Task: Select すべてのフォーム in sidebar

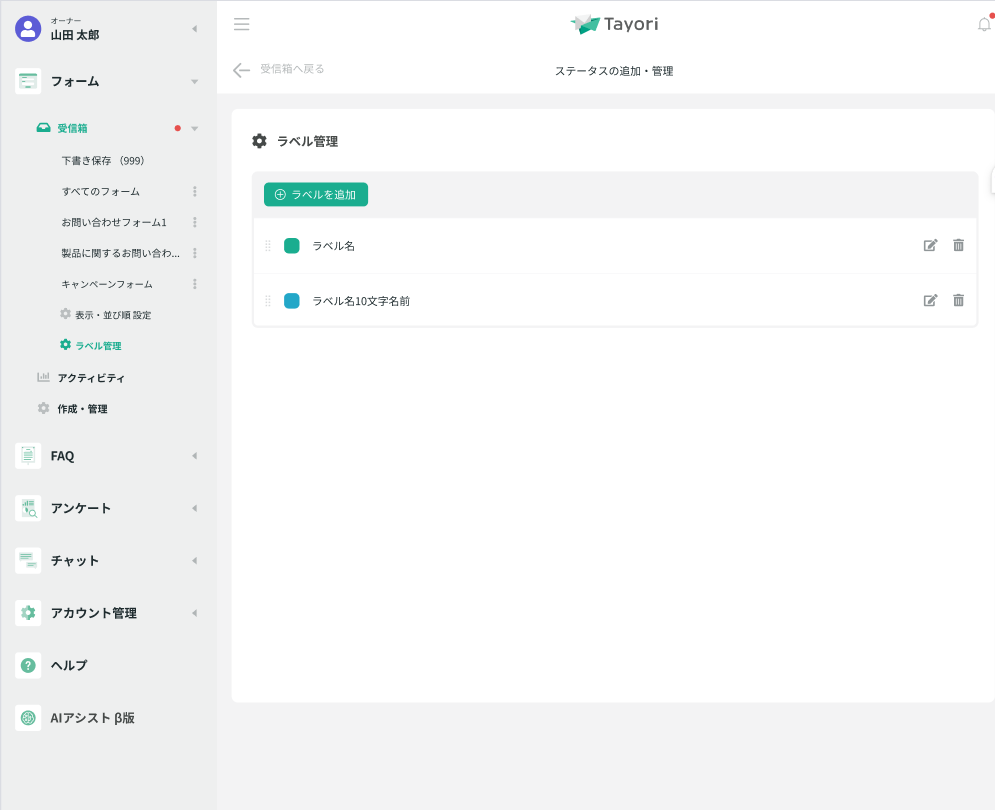Action: coord(100,191)
